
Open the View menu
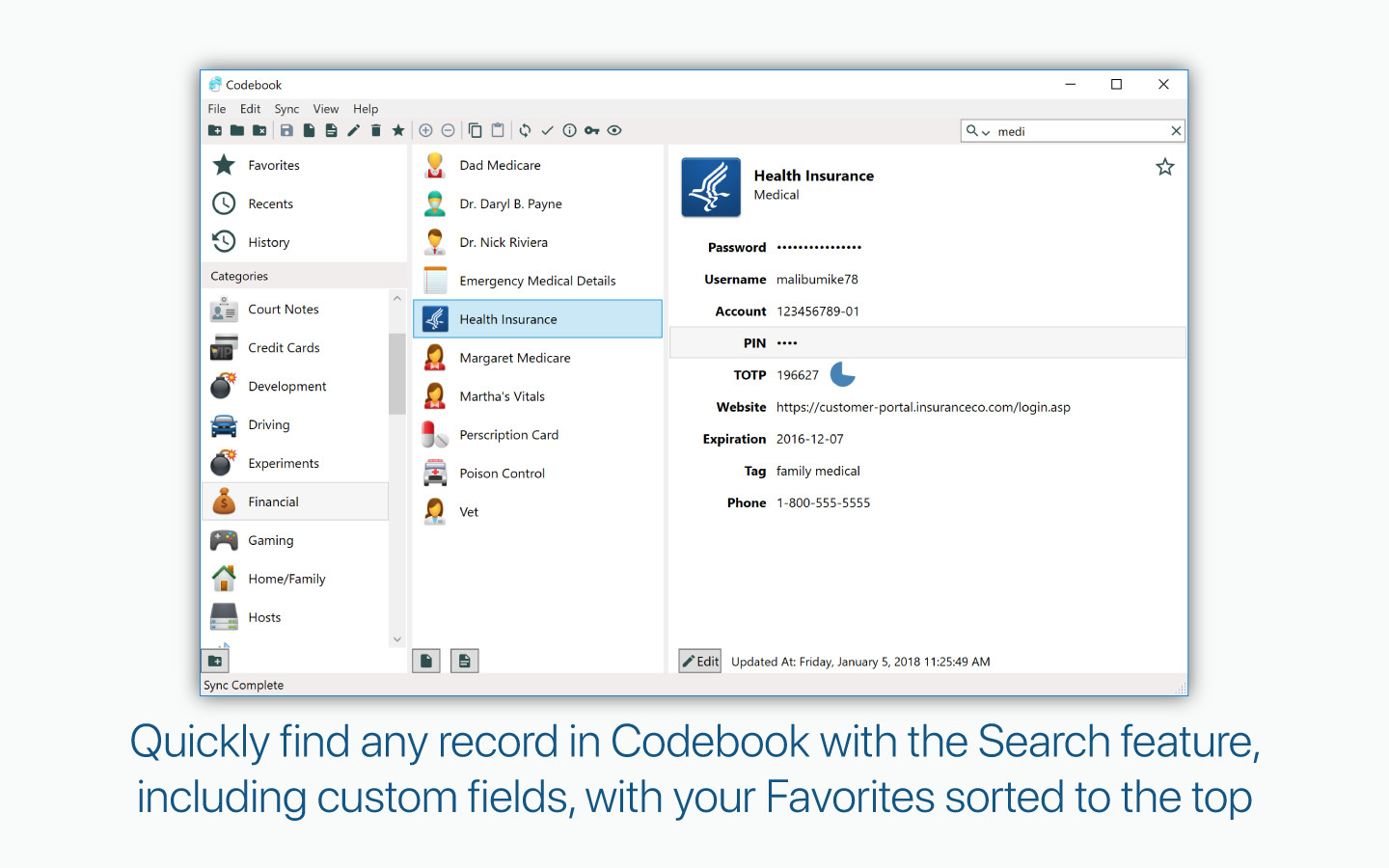[x=326, y=109]
